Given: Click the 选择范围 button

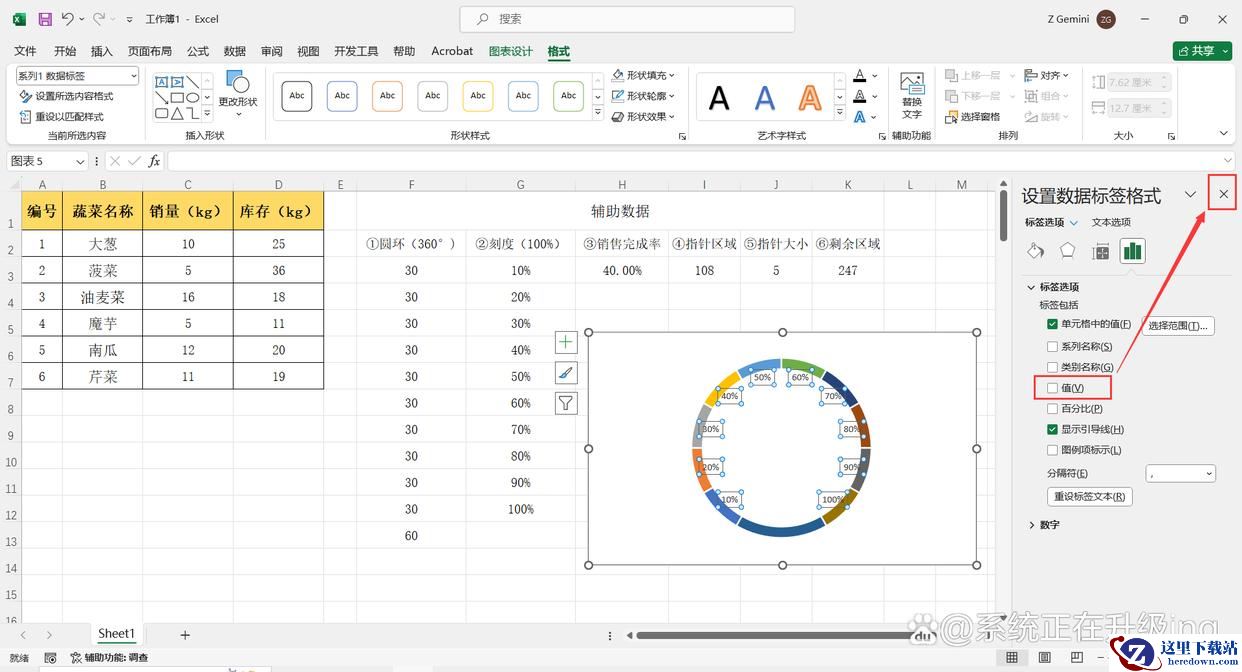Looking at the screenshot, I should point(1177,325).
